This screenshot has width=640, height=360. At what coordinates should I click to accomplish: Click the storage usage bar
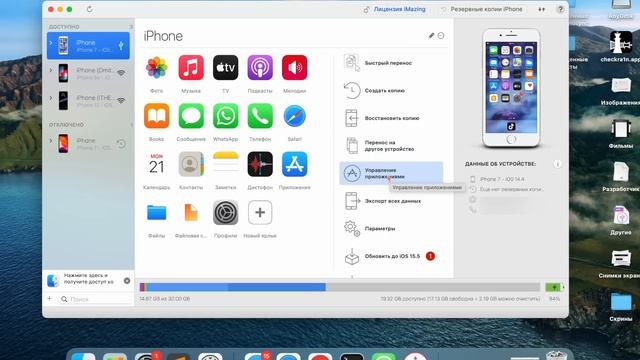click(340, 287)
